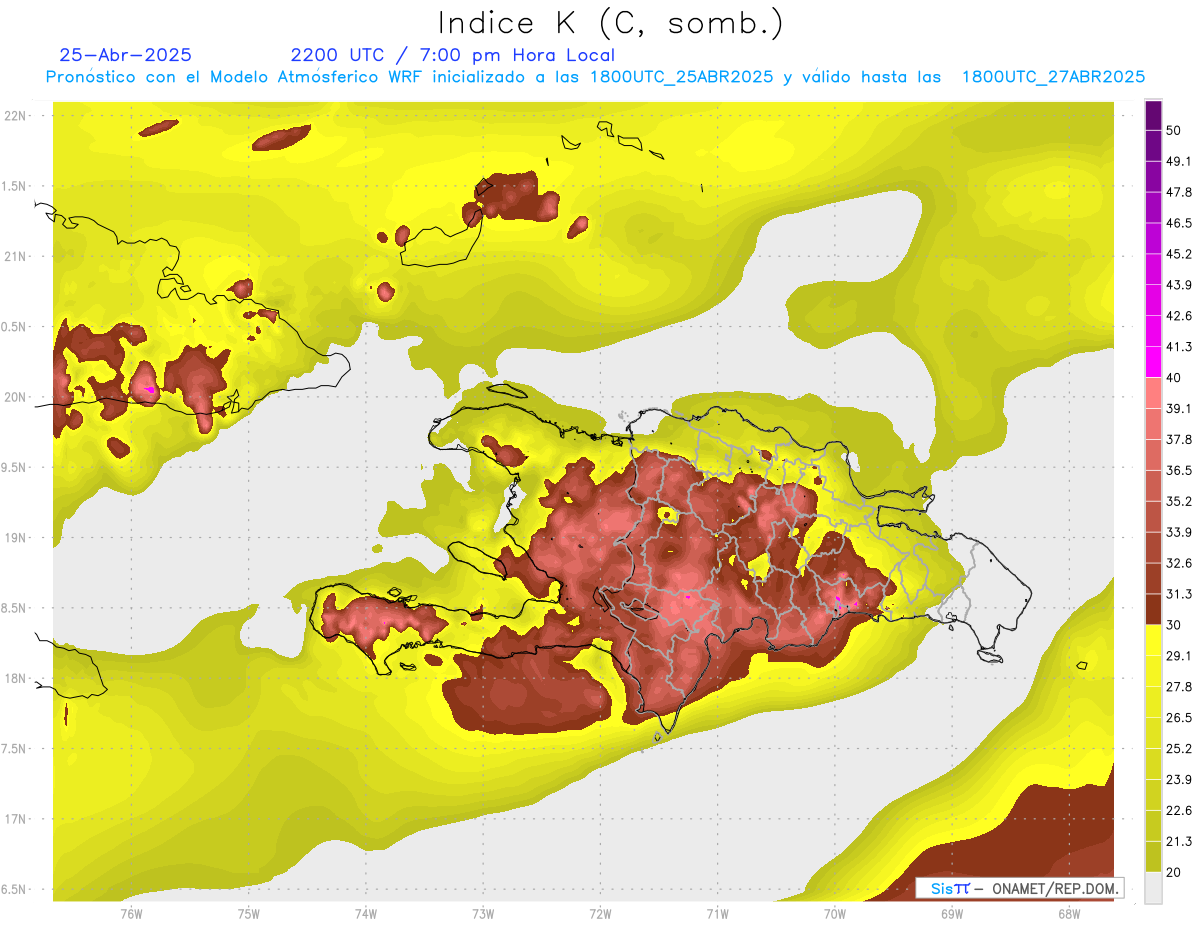Click the "23.9" color bar label
Viewport: 1200px width, 927px height.
(1178, 780)
